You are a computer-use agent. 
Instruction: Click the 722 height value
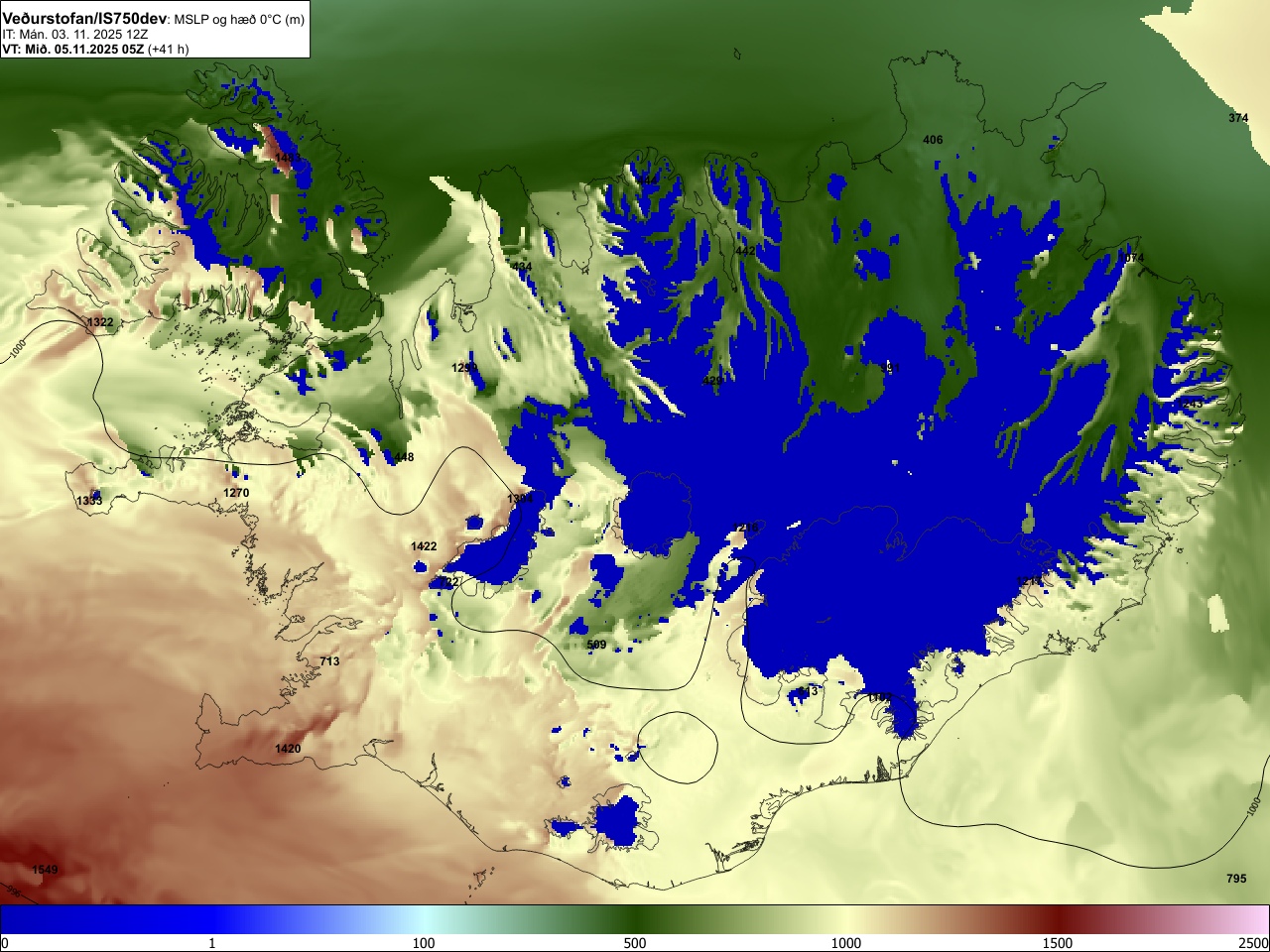tap(448, 582)
